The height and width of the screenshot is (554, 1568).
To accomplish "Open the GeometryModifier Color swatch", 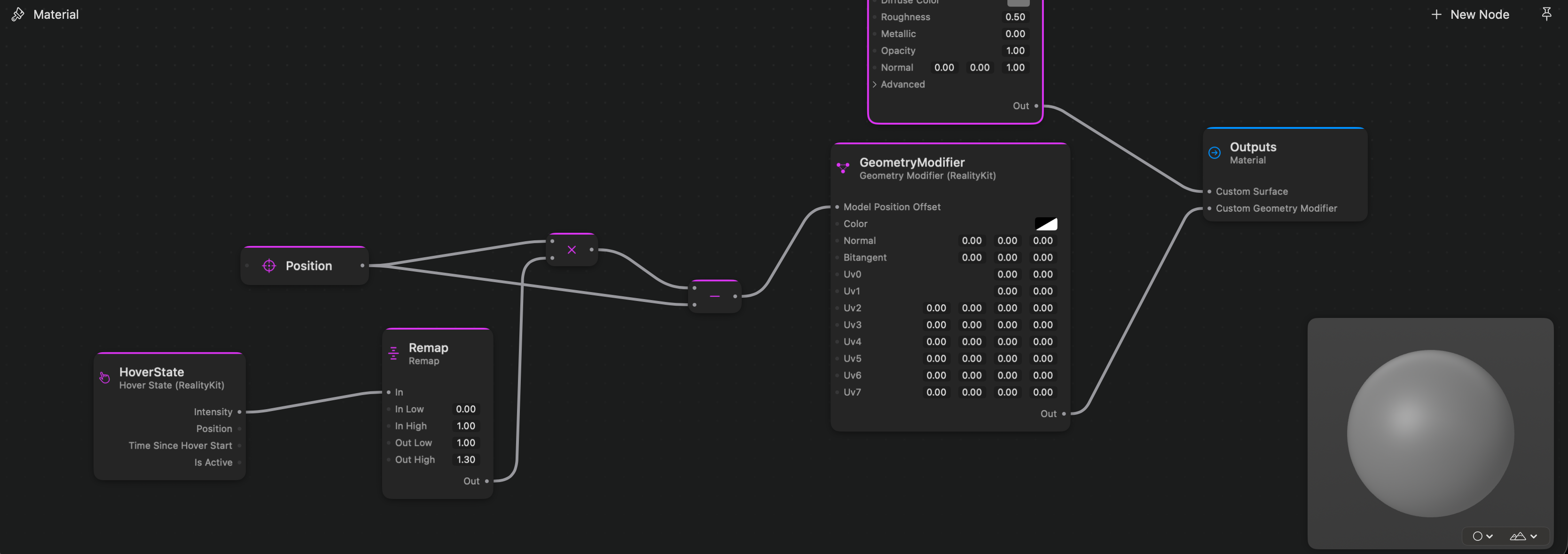I will pyautogui.click(x=1045, y=224).
